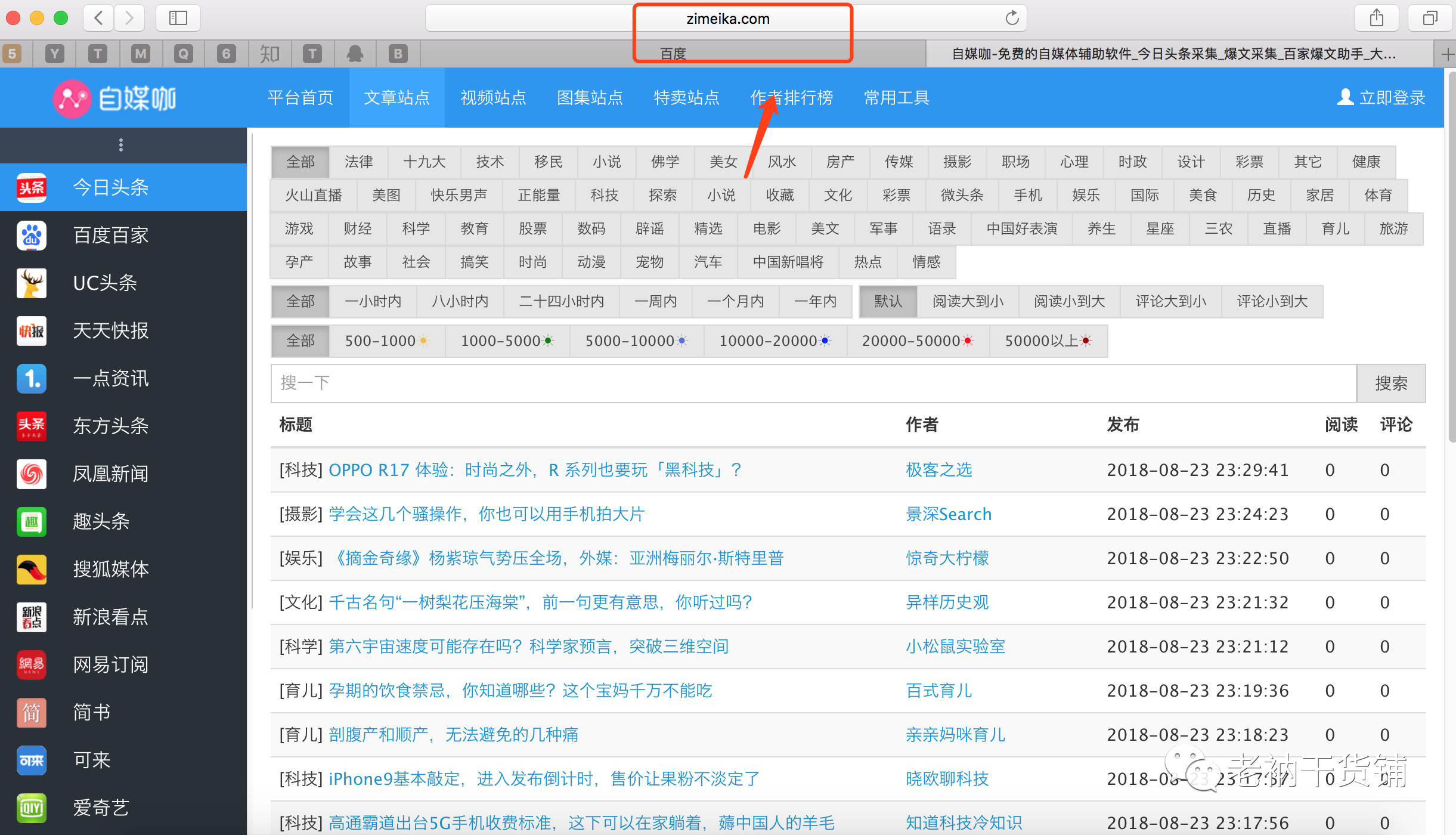Viewport: 1456px width, 835px height.
Task: Filter reads 10000-20000 range
Action: pyautogui.click(x=775, y=341)
